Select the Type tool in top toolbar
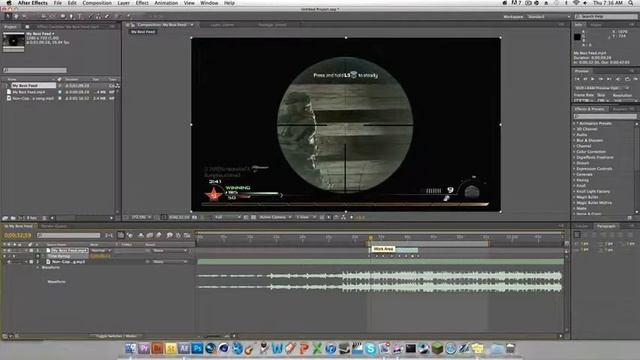 point(80,16)
